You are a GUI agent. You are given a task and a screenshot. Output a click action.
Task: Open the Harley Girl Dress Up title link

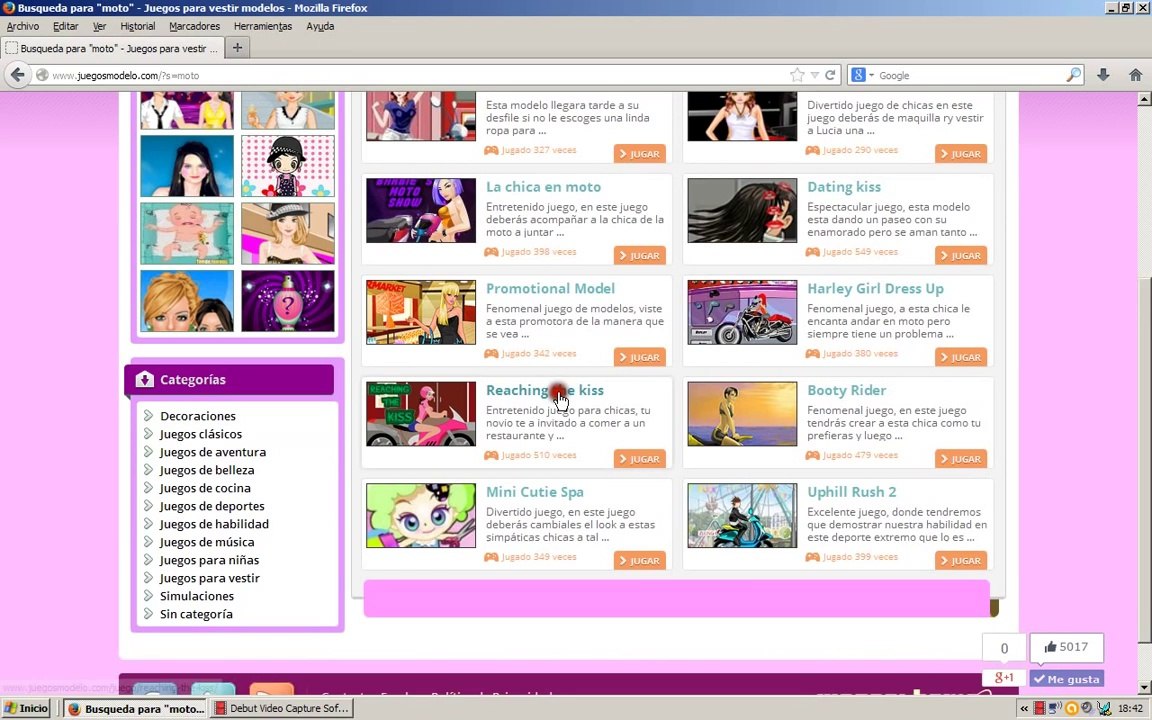coord(875,289)
